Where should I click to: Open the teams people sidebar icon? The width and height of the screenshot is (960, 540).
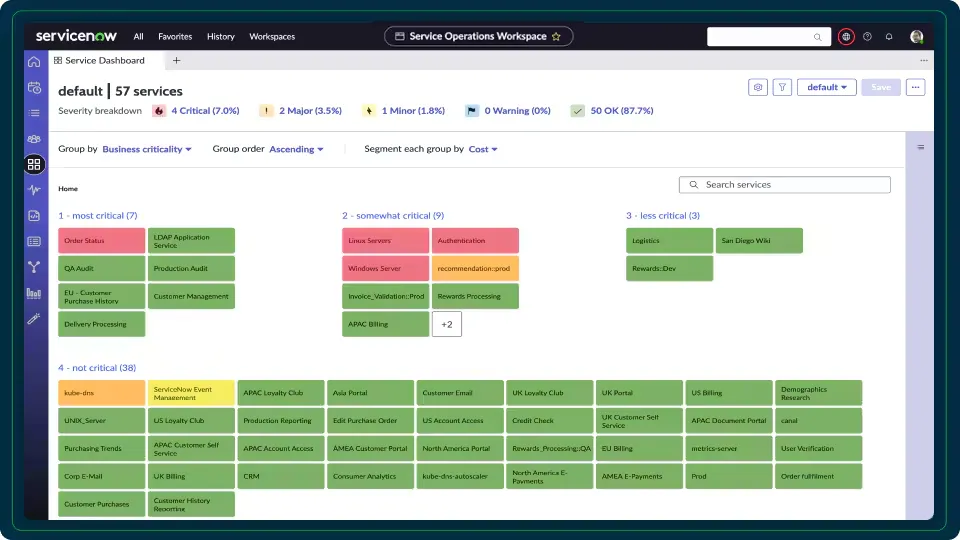pyautogui.click(x=34, y=139)
